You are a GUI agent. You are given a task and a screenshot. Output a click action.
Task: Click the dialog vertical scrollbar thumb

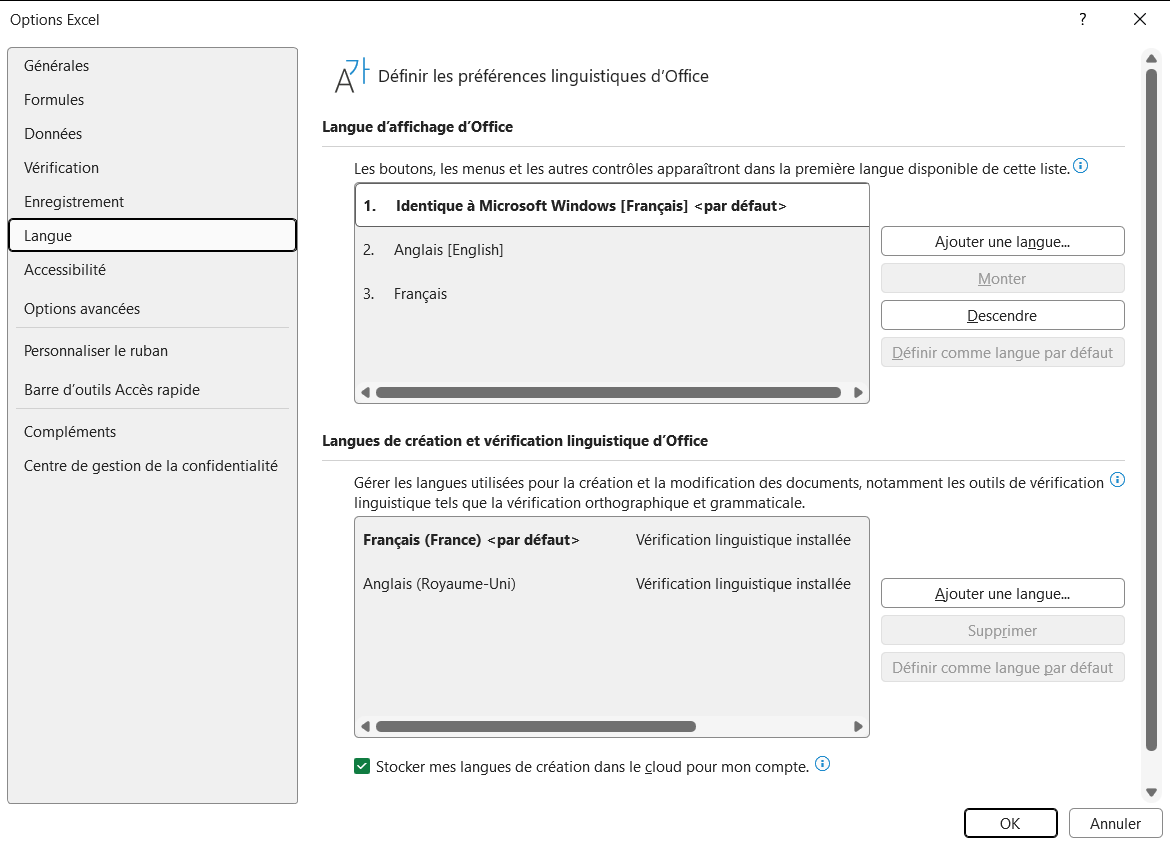[1151, 409]
